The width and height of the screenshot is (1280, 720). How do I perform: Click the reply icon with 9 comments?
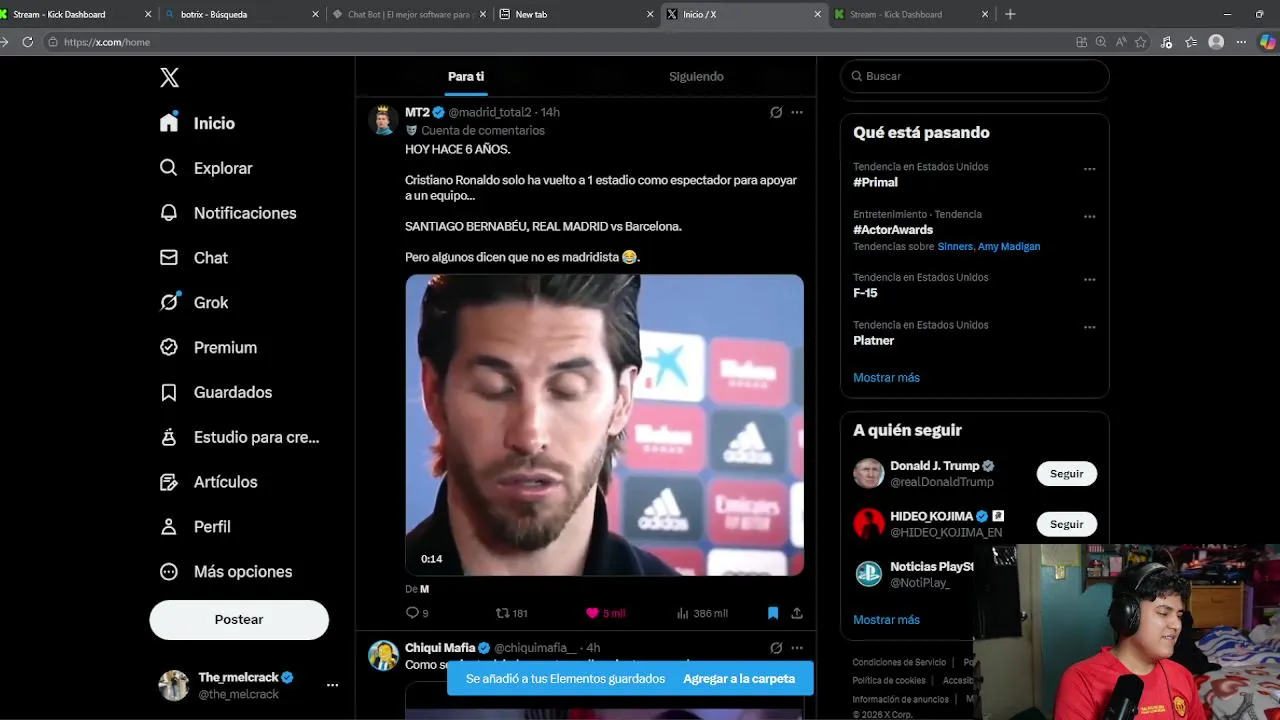(412, 613)
